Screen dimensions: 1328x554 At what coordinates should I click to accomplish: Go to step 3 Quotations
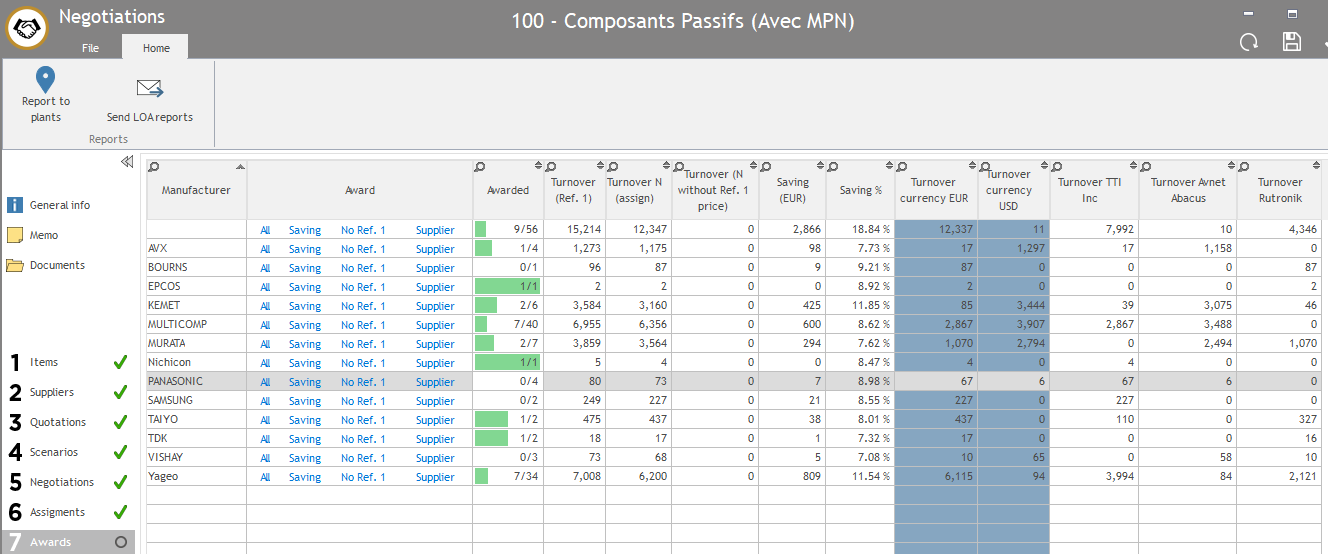tap(57, 422)
